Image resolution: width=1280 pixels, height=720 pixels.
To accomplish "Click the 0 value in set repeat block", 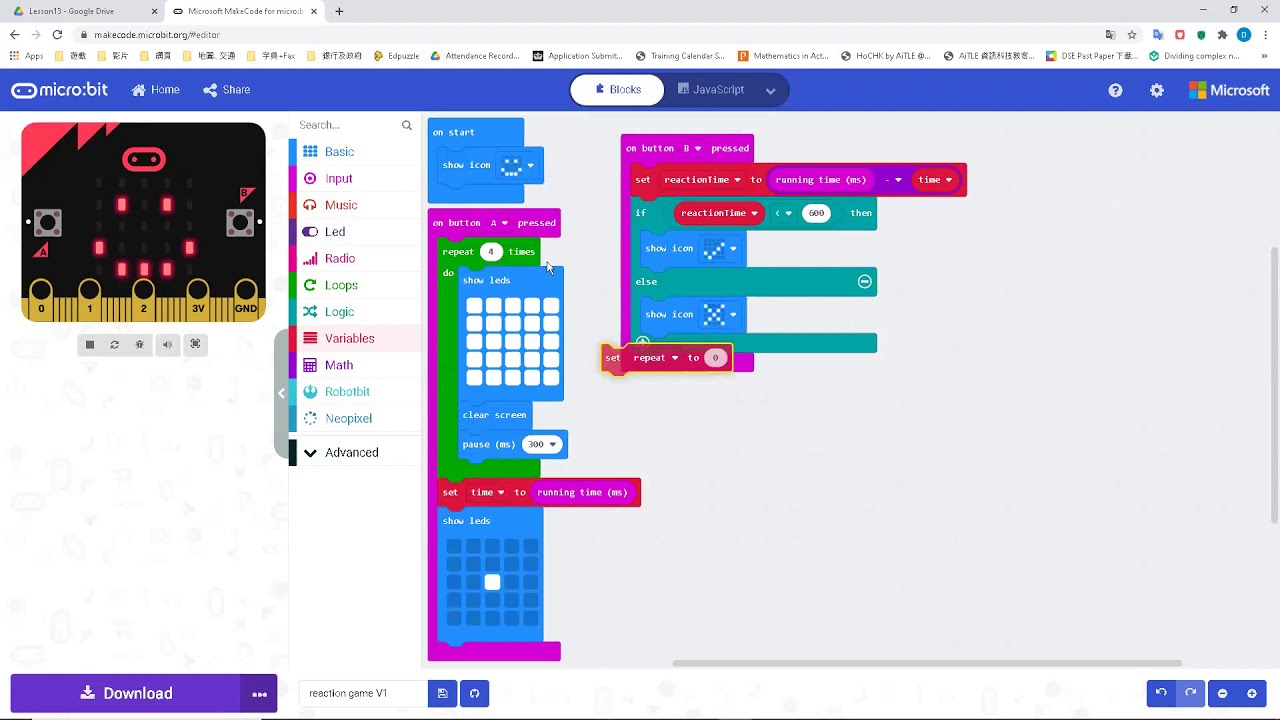I will 715,358.
